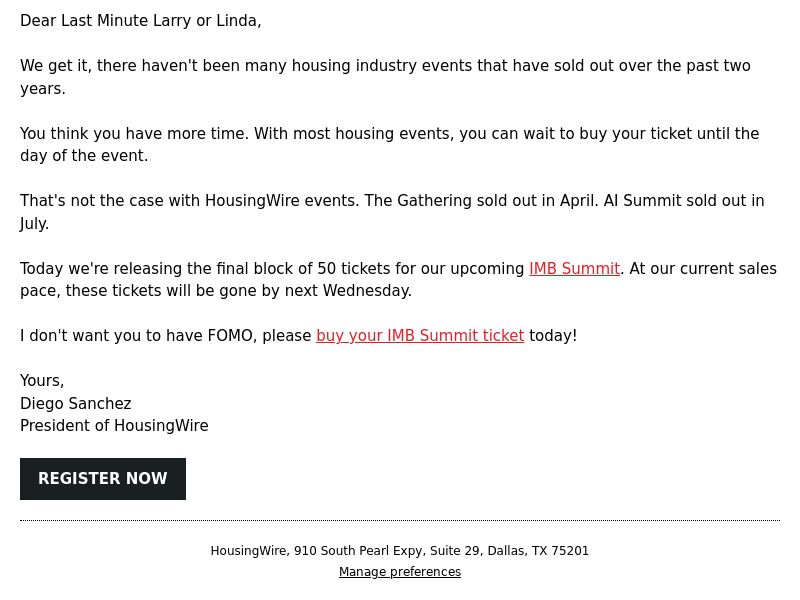This screenshot has width=800, height=600.
Task: Click the REGISTER NOW button
Action: tap(103, 479)
